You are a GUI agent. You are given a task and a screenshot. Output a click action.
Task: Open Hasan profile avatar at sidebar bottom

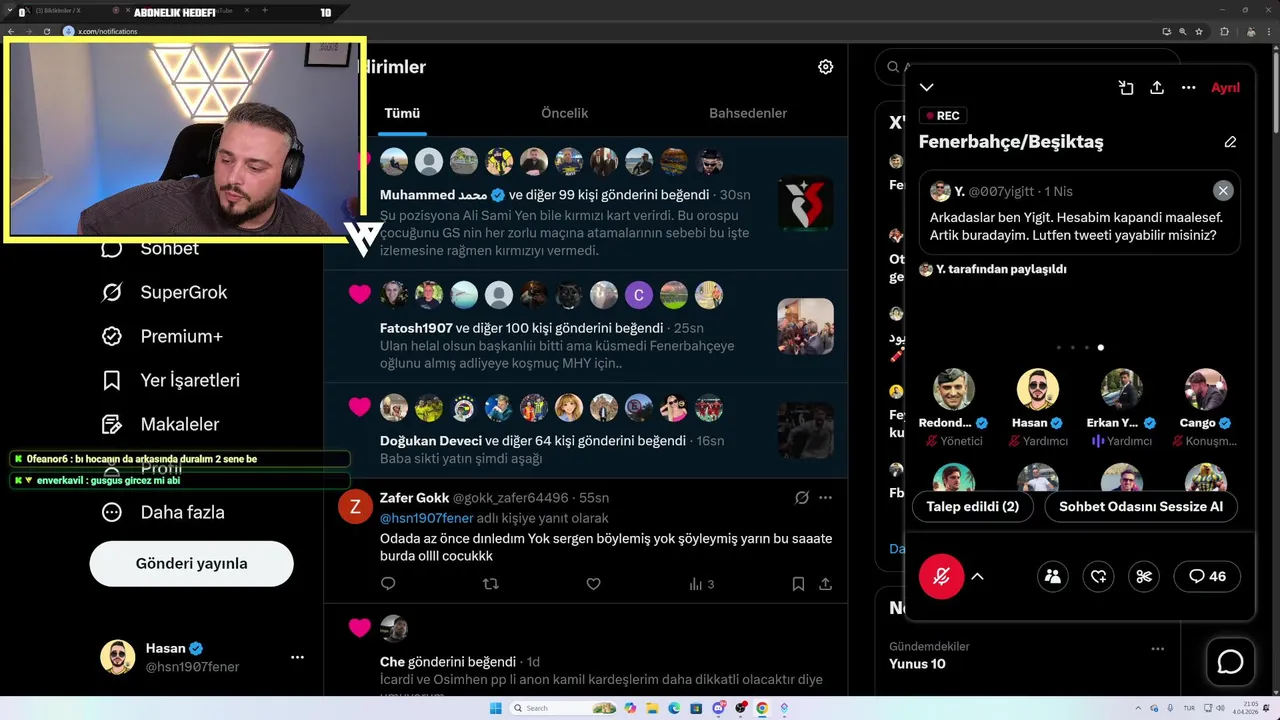point(118,657)
